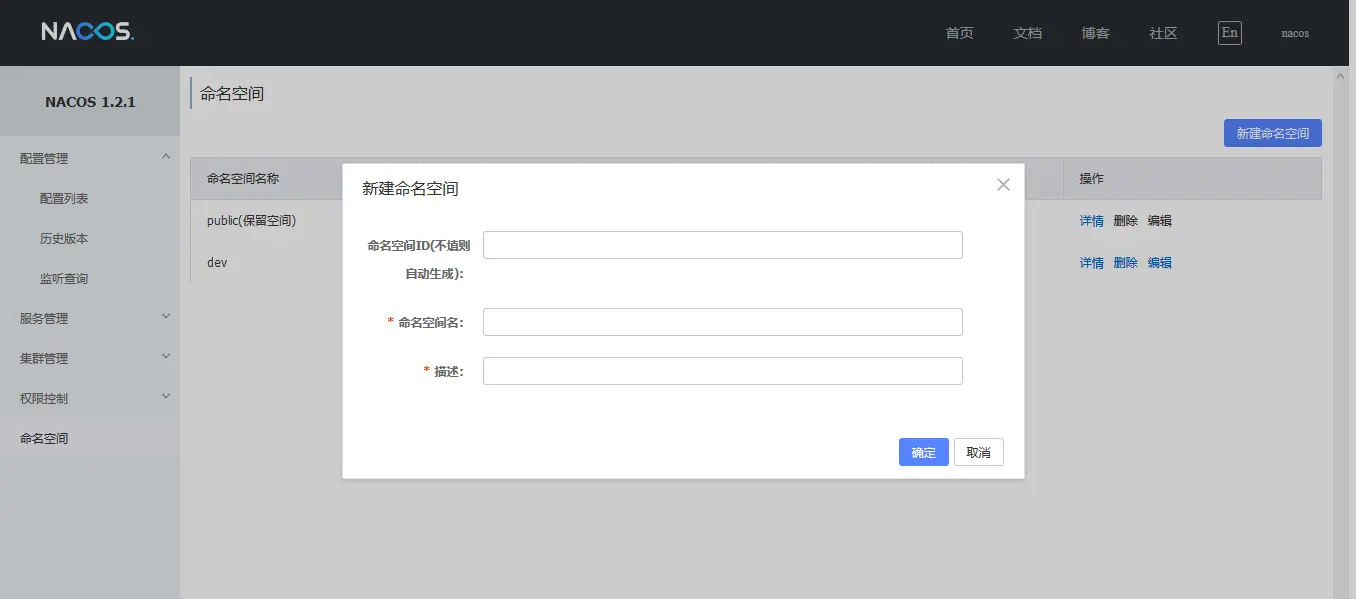Click 删除 in the public row
Screen dimensions: 1356x599
pyautogui.click(x=1125, y=221)
